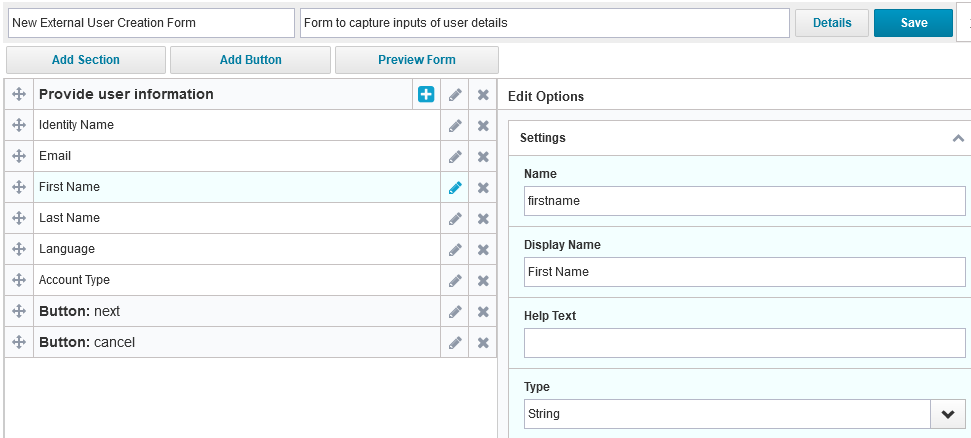
Task: Delete the Email field using X icon
Action: coord(483,157)
